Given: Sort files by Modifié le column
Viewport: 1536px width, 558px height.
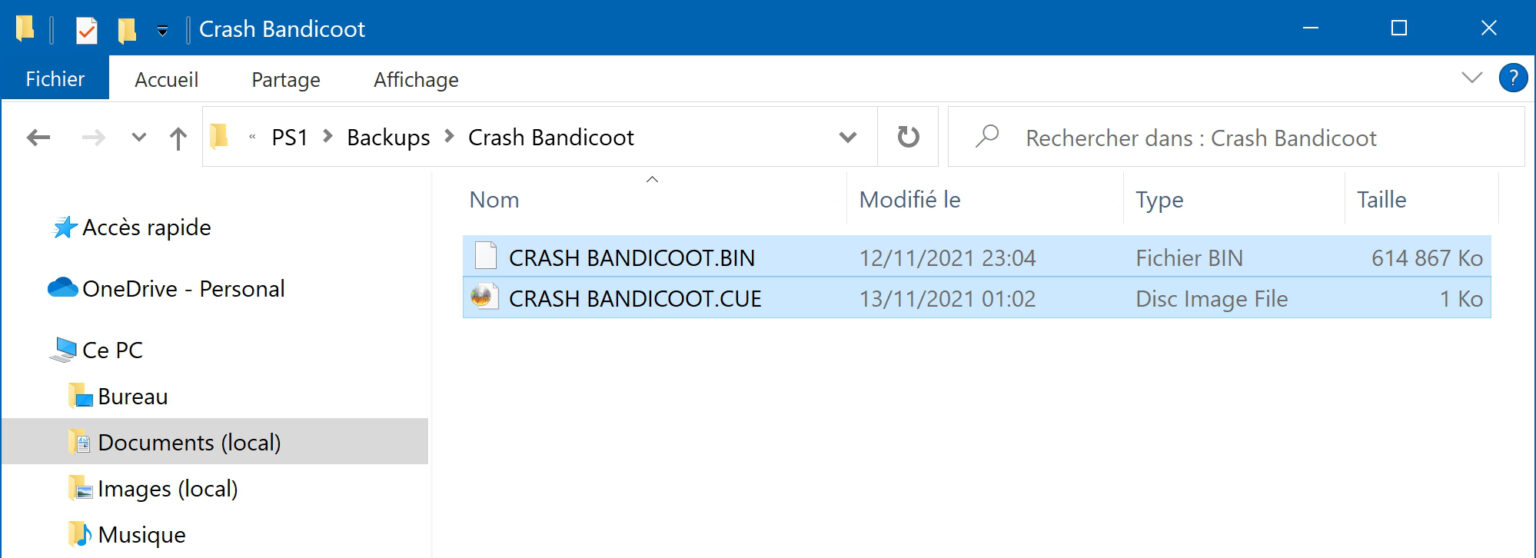Looking at the screenshot, I should [x=909, y=199].
